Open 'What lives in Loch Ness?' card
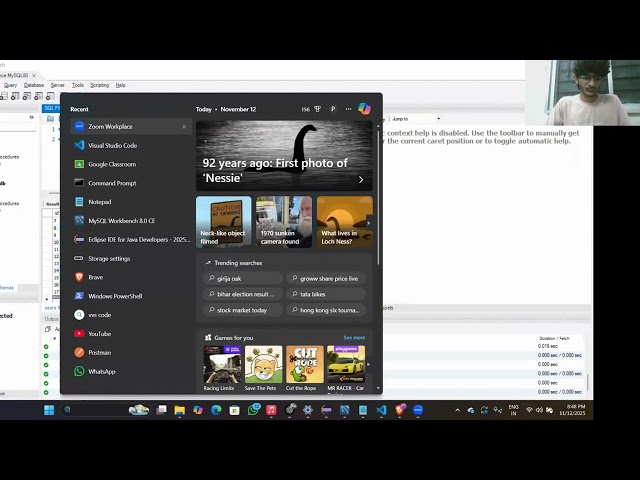Screen dimensions: 640x480 pos(344,222)
